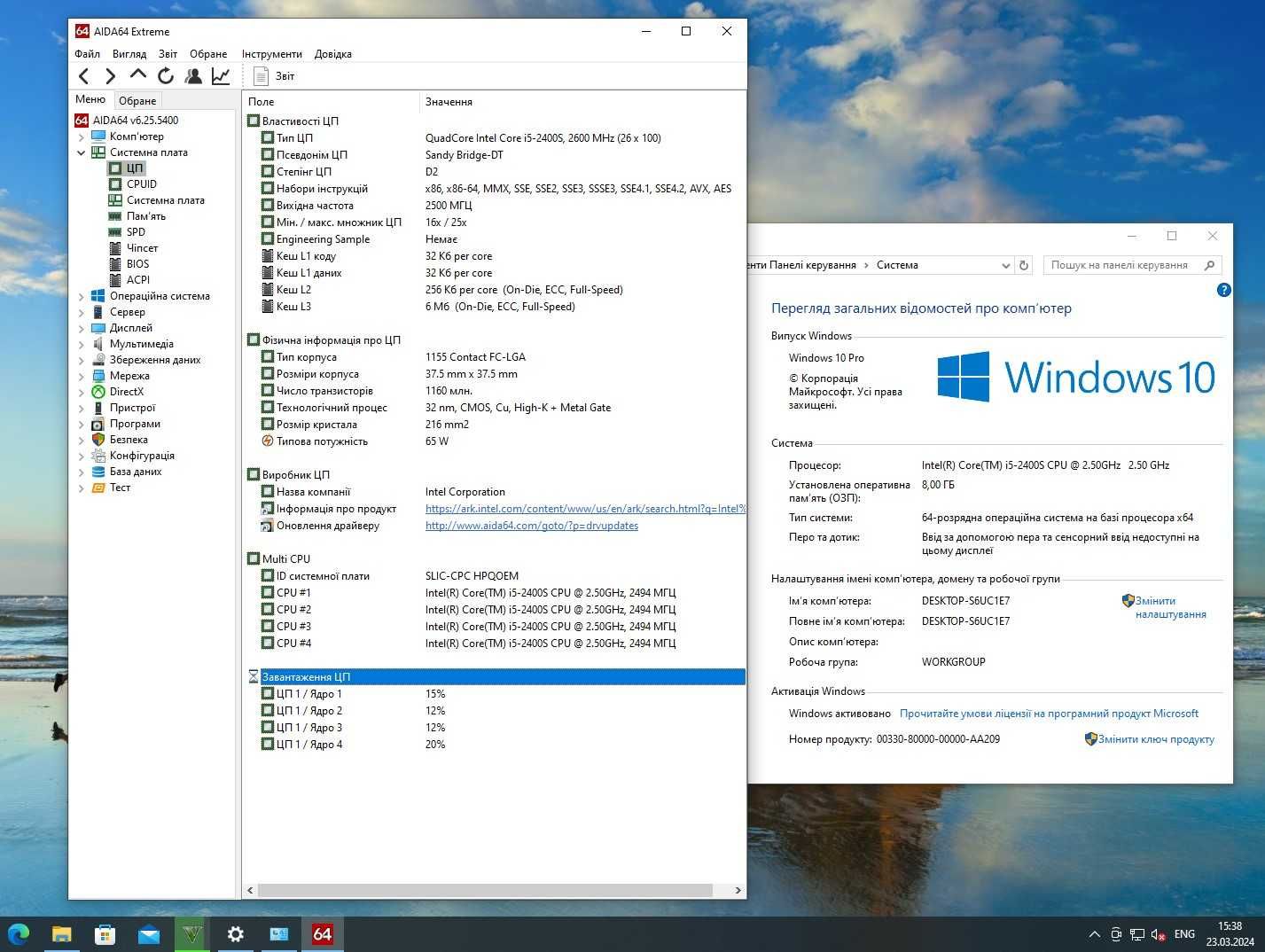Click the Back arrow in AIDA64 toolbar
Viewport: 1265px width, 952px height.
pyautogui.click(x=84, y=76)
